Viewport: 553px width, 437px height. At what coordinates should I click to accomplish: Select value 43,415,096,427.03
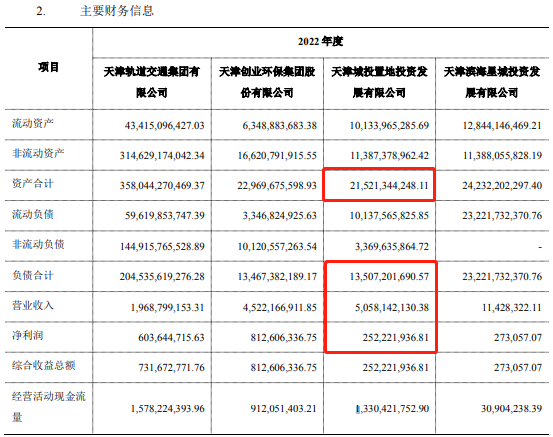[164, 126]
